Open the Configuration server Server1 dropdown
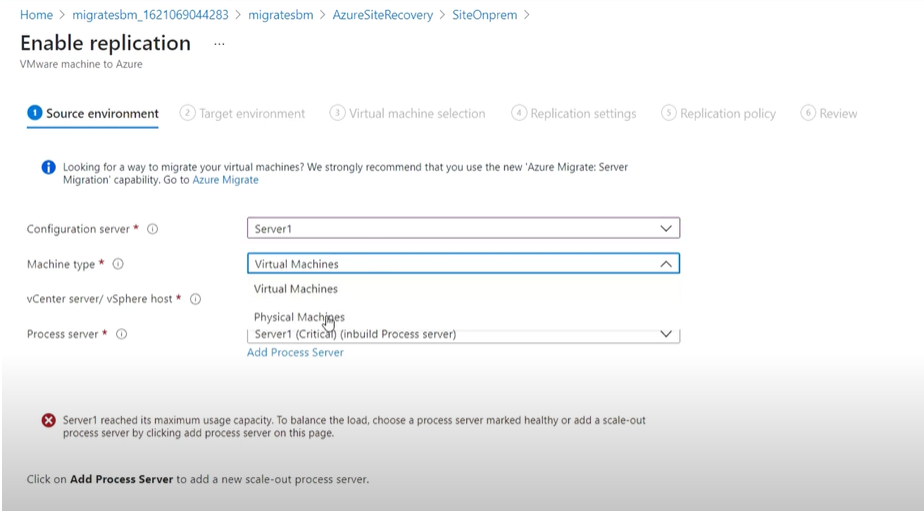This screenshot has height=511, width=924. click(463, 228)
